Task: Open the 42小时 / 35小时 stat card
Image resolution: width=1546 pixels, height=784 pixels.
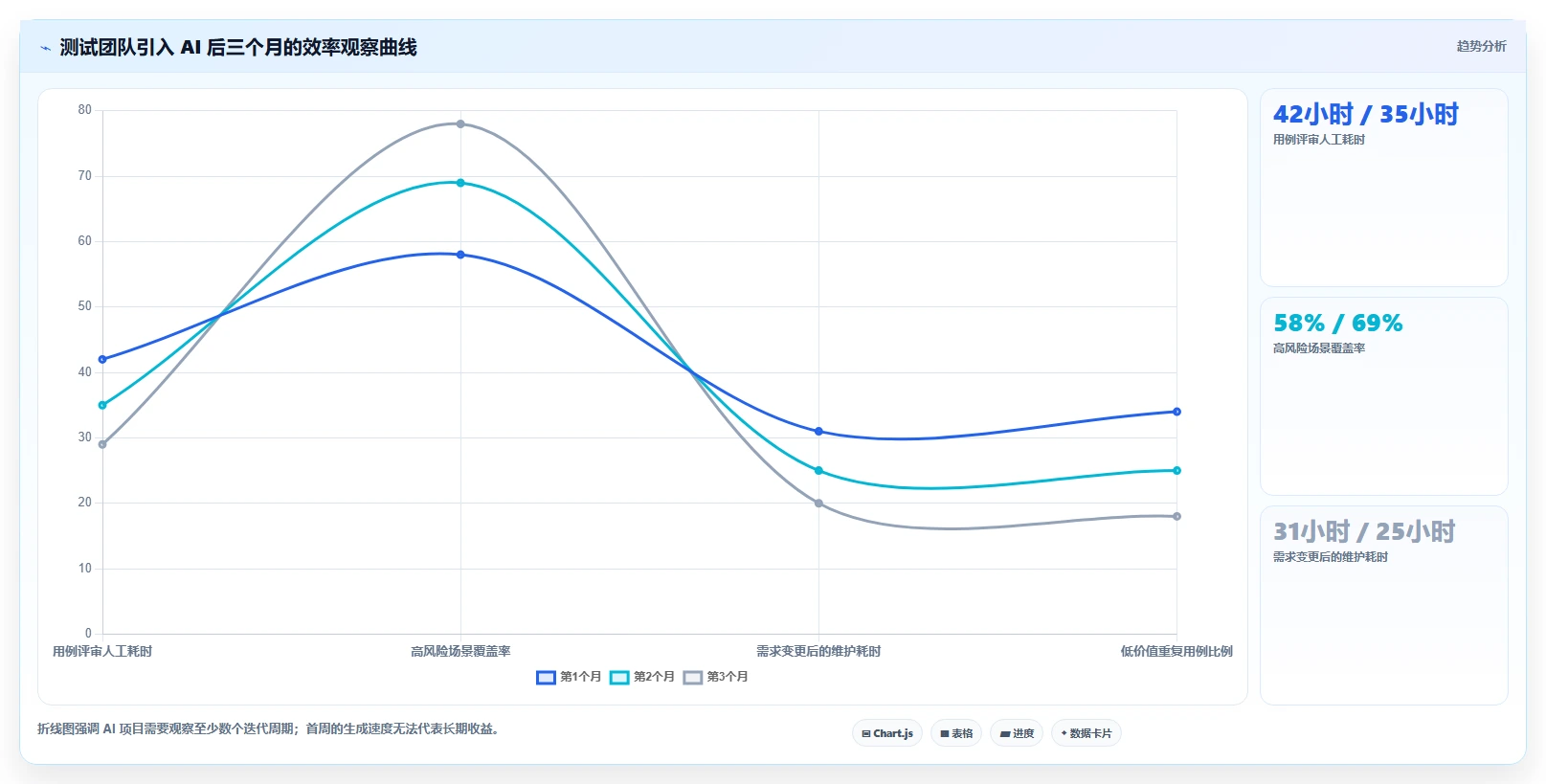Action: tap(1384, 188)
